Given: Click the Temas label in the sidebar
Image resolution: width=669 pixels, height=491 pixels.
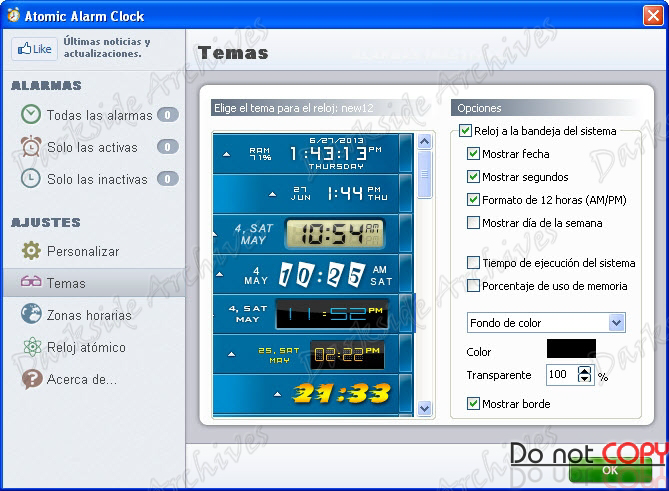Looking at the screenshot, I should click(66, 283).
